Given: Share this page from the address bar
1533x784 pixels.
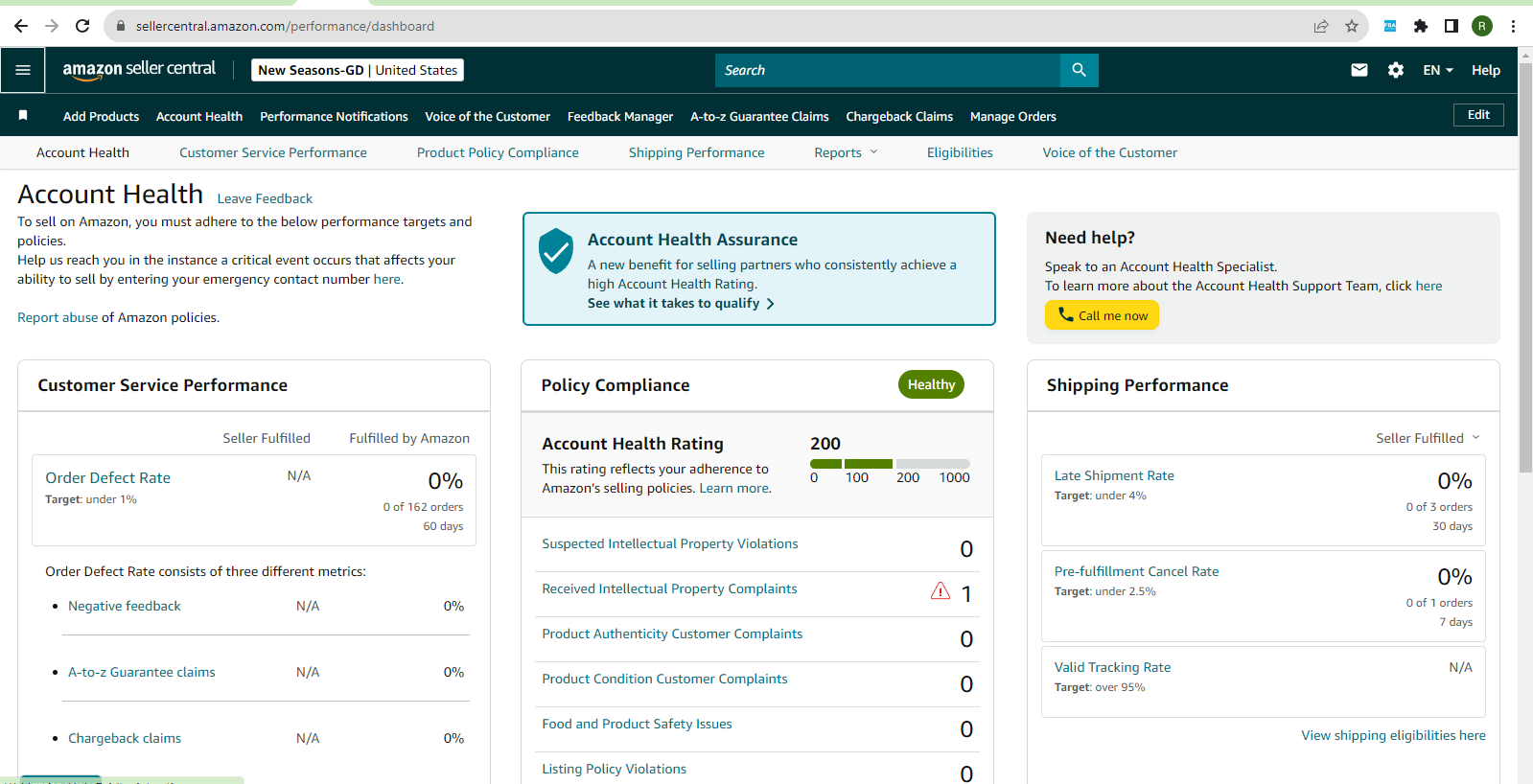Looking at the screenshot, I should (x=1321, y=26).
